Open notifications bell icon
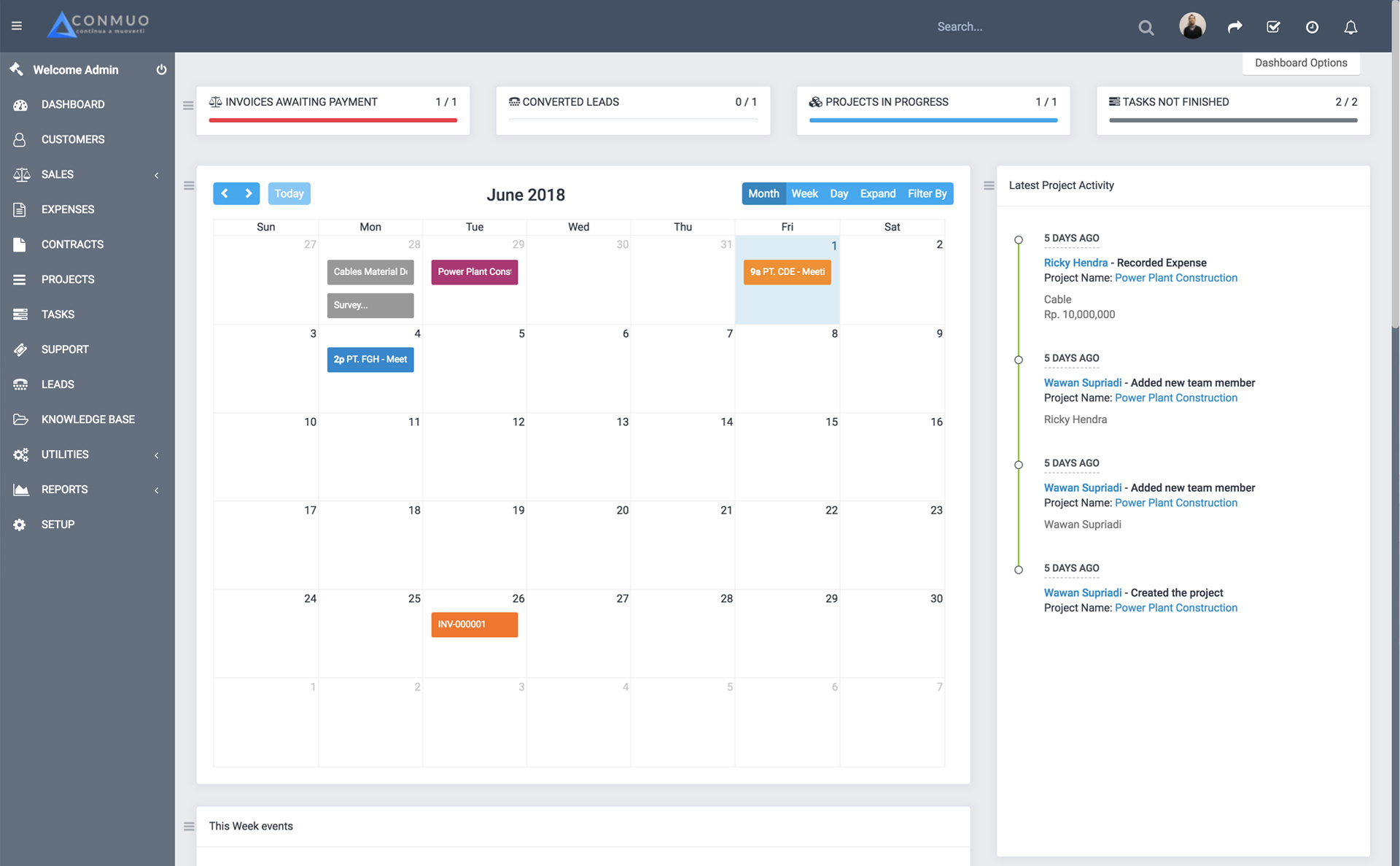Image resolution: width=1400 pixels, height=866 pixels. pyautogui.click(x=1350, y=27)
